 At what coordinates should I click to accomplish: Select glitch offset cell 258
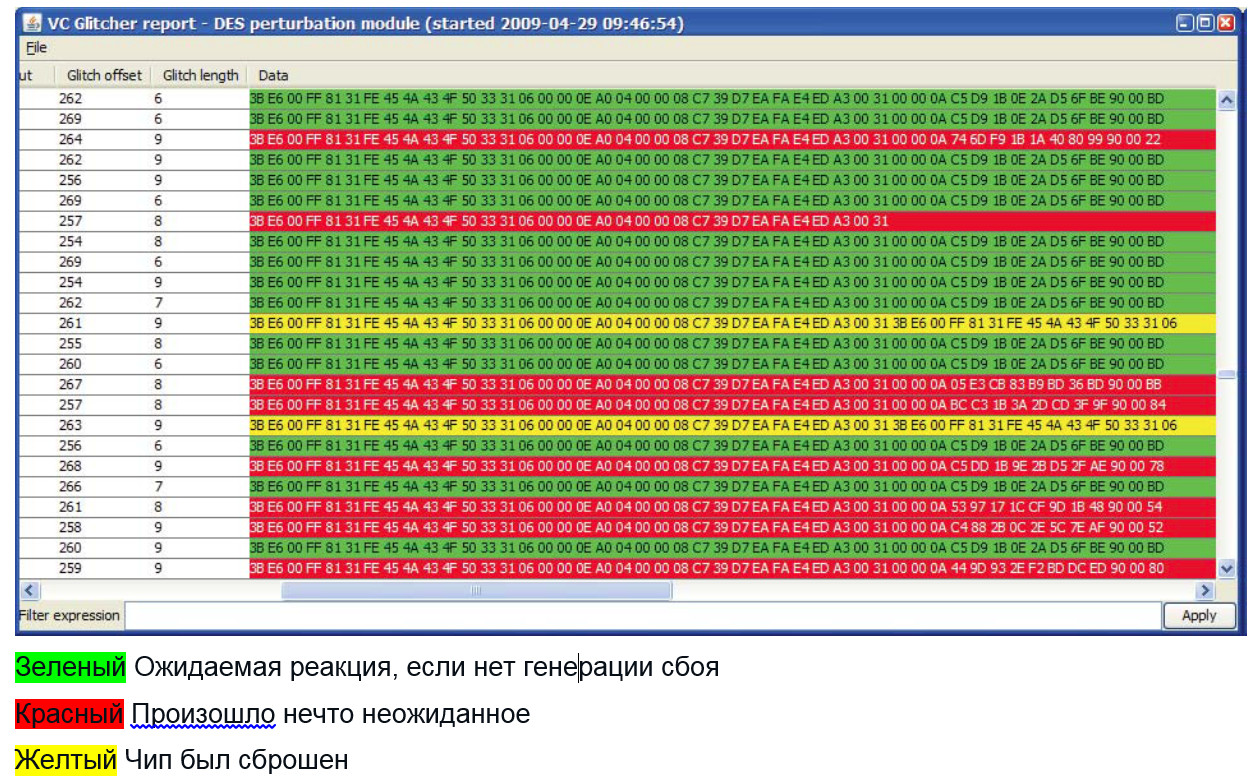point(71,527)
